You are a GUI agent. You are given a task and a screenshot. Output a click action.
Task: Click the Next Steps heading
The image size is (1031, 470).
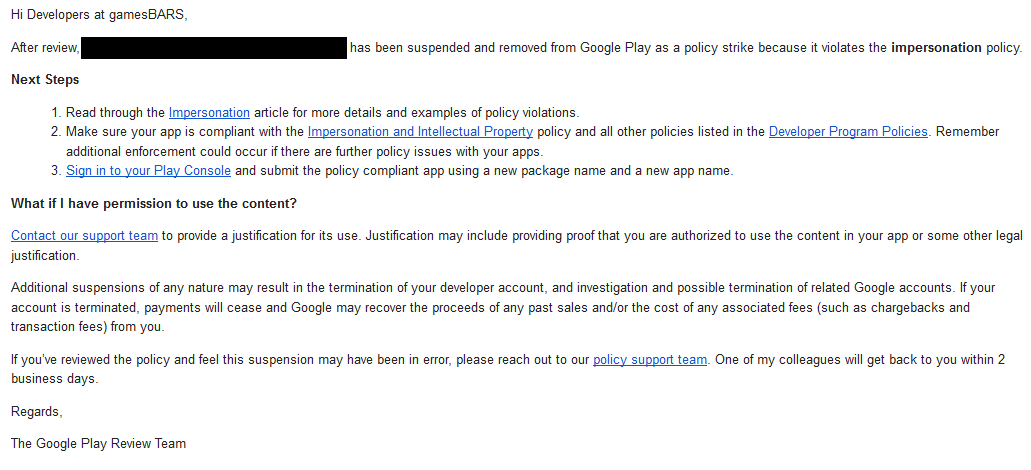tap(45, 80)
